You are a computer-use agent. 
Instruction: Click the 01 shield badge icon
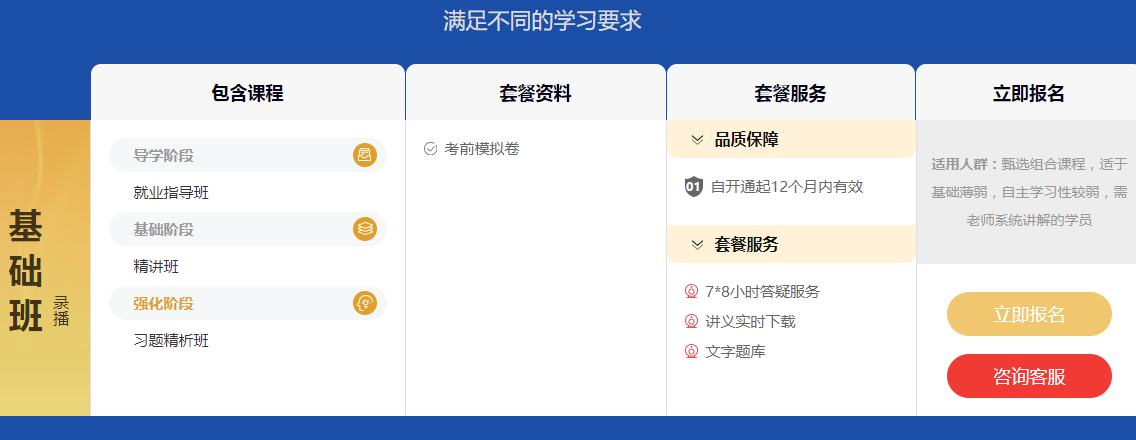click(693, 187)
